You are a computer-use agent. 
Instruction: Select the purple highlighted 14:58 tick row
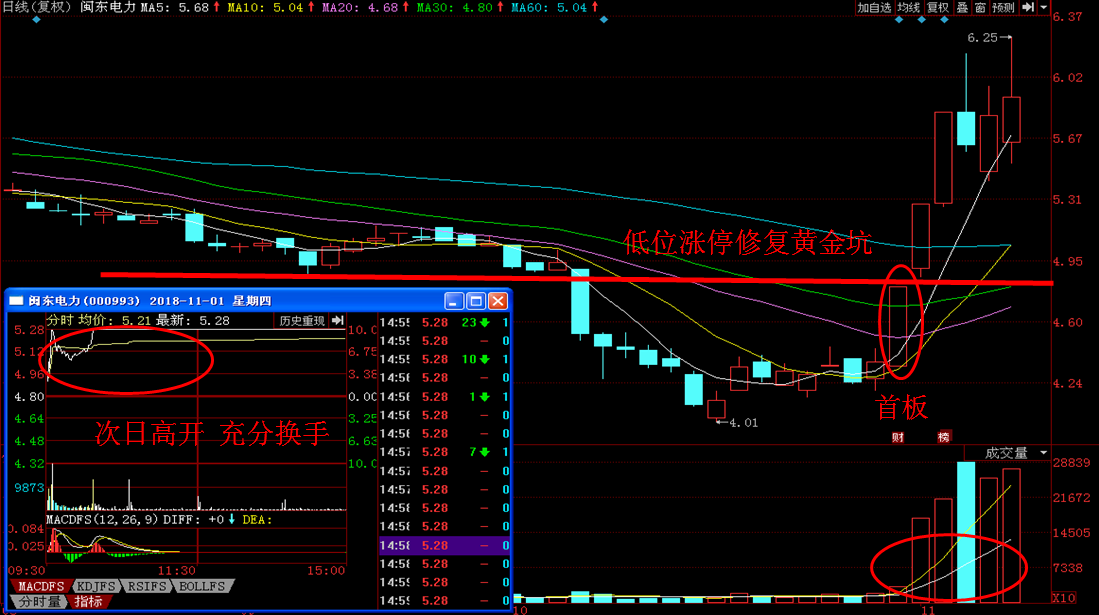coord(444,545)
